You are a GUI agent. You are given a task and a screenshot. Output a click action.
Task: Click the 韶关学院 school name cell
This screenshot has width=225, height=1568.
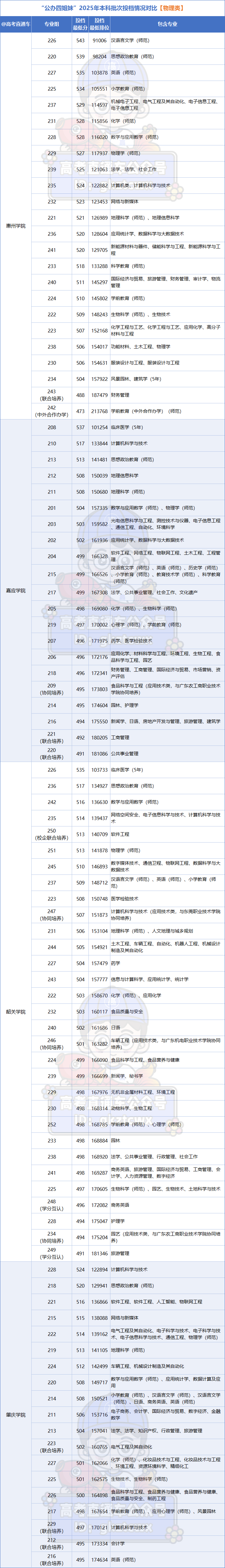pos(15,1012)
